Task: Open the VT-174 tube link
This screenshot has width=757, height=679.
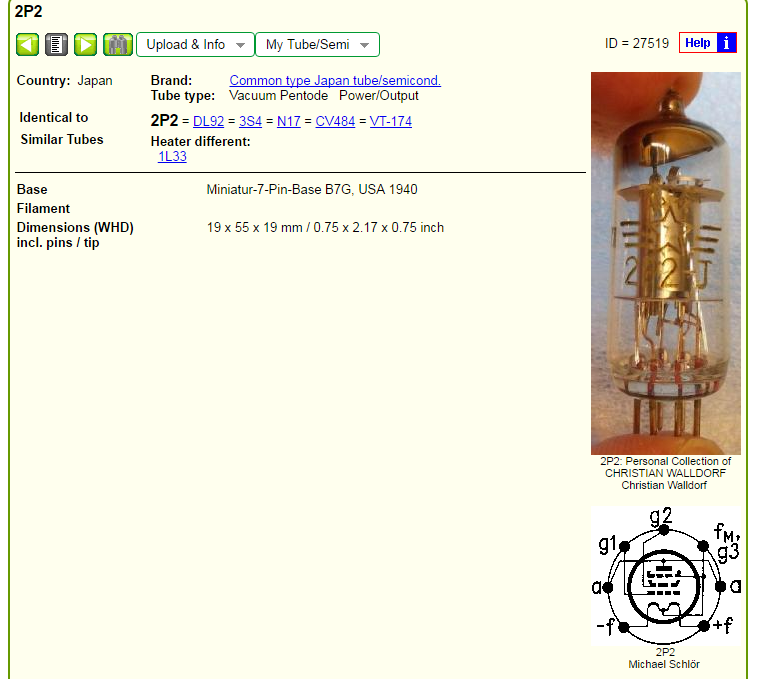Action: point(391,121)
